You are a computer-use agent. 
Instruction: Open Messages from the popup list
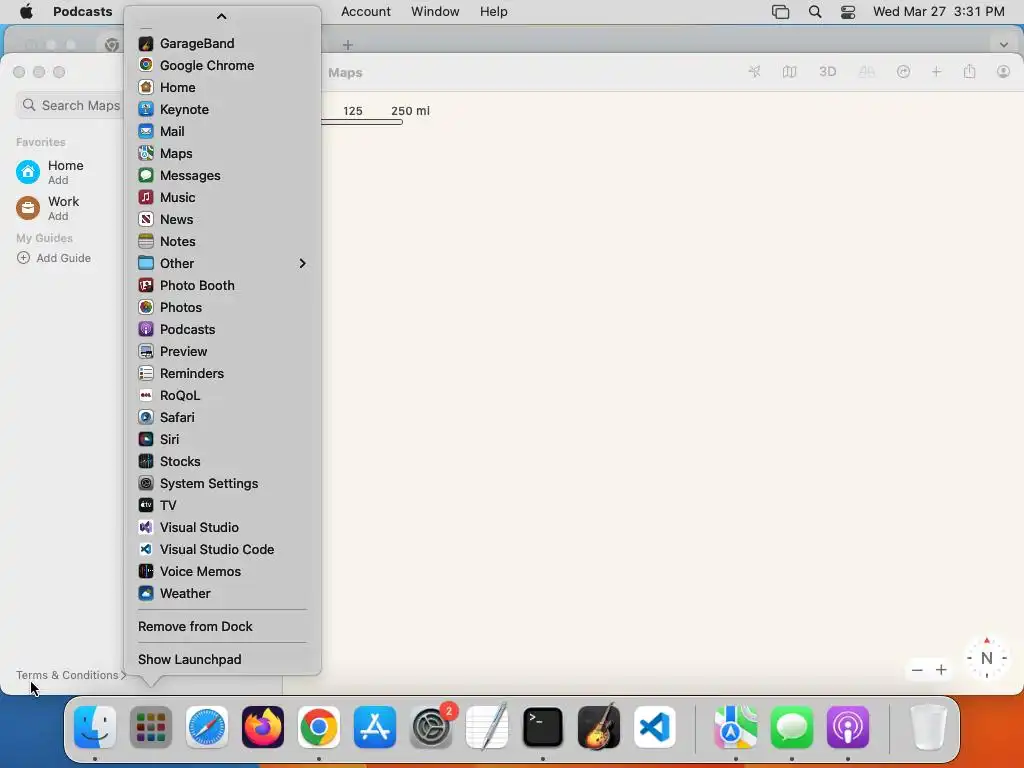[222, 175]
